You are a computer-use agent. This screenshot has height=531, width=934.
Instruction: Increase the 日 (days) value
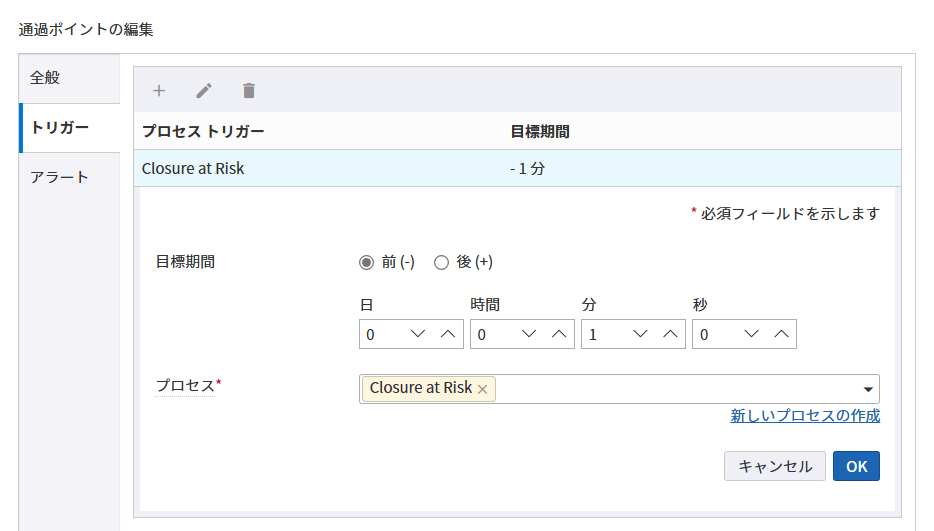448,335
